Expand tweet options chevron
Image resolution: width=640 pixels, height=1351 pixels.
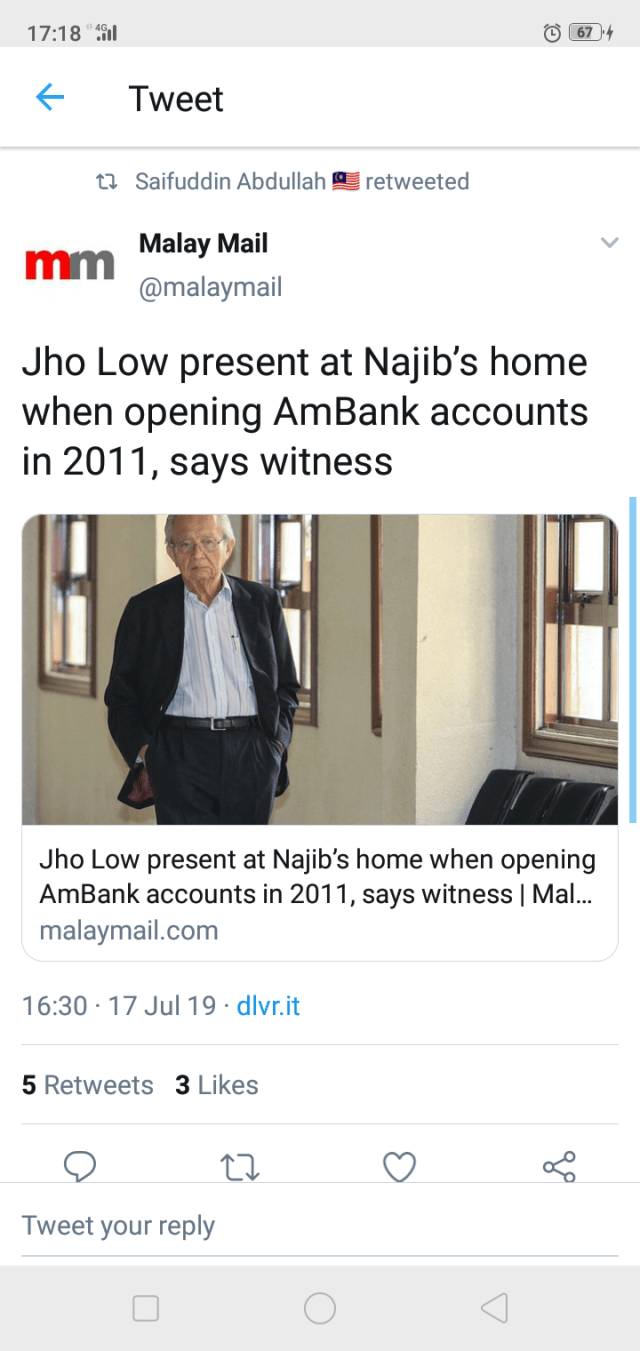[609, 242]
